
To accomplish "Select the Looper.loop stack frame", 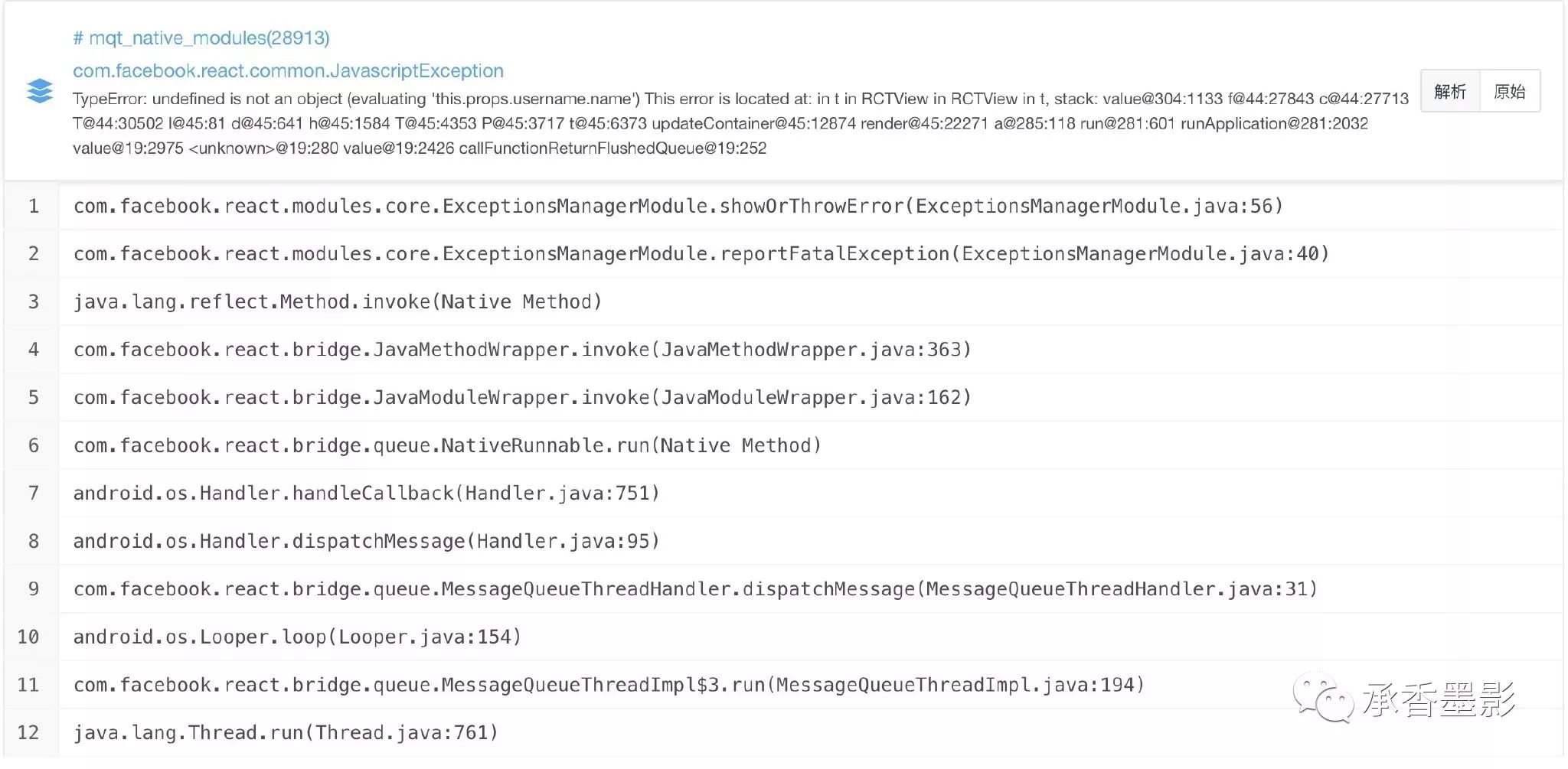I will [297, 637].
